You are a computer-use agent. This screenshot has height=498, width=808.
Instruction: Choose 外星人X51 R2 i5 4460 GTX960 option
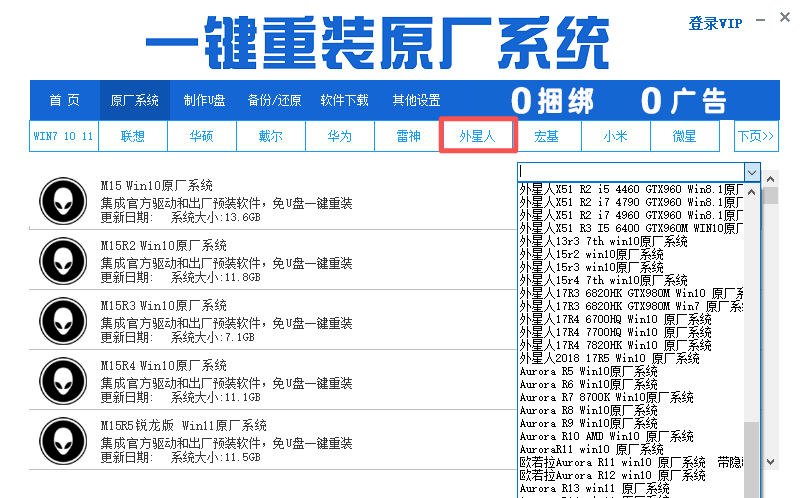(631, 189)
